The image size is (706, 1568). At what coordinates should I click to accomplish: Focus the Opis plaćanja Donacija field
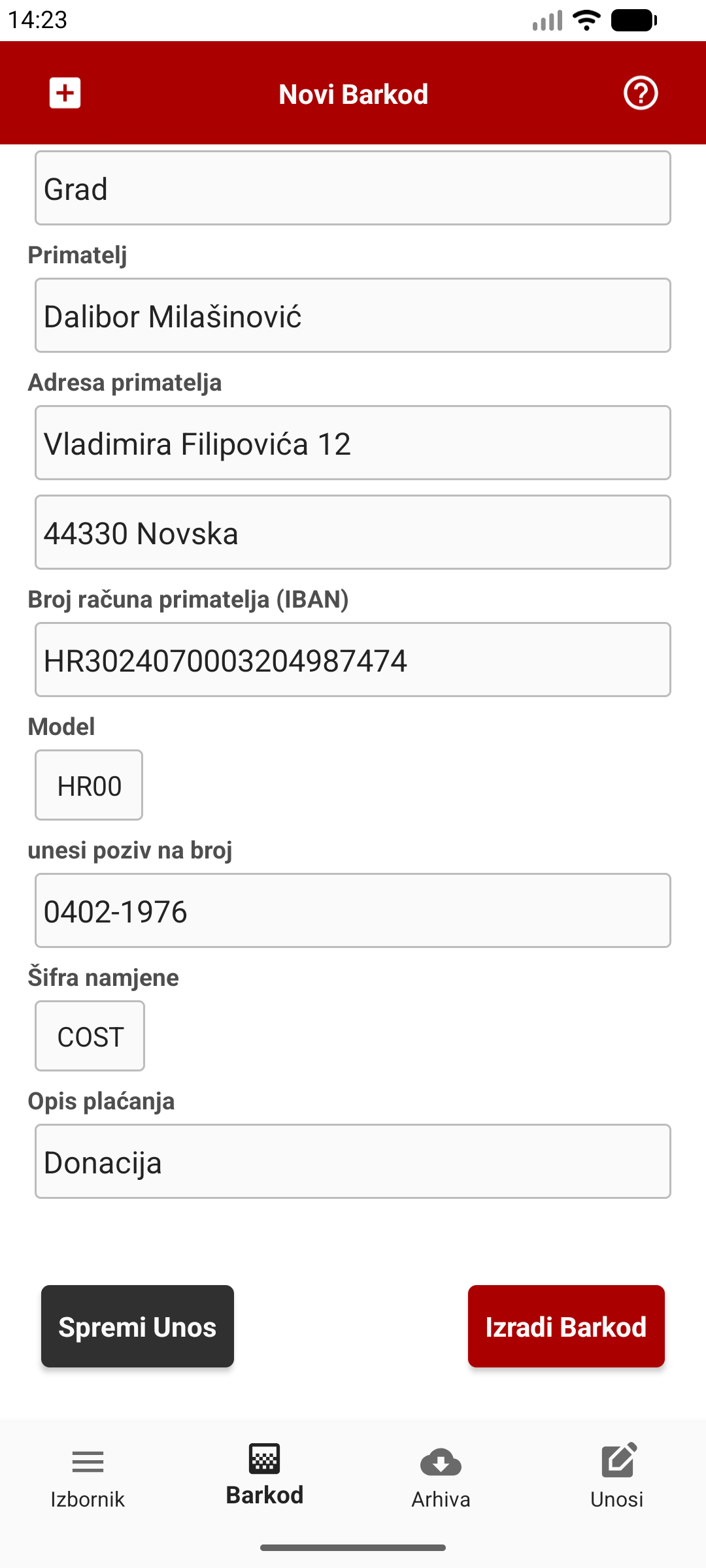click(353, 1162)
